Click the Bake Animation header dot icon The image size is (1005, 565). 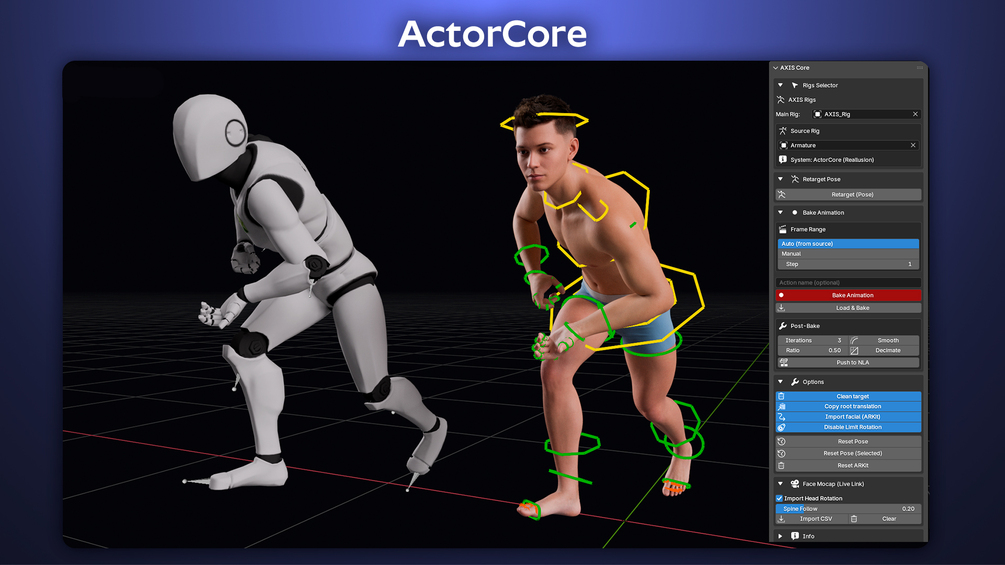point(795,213)
